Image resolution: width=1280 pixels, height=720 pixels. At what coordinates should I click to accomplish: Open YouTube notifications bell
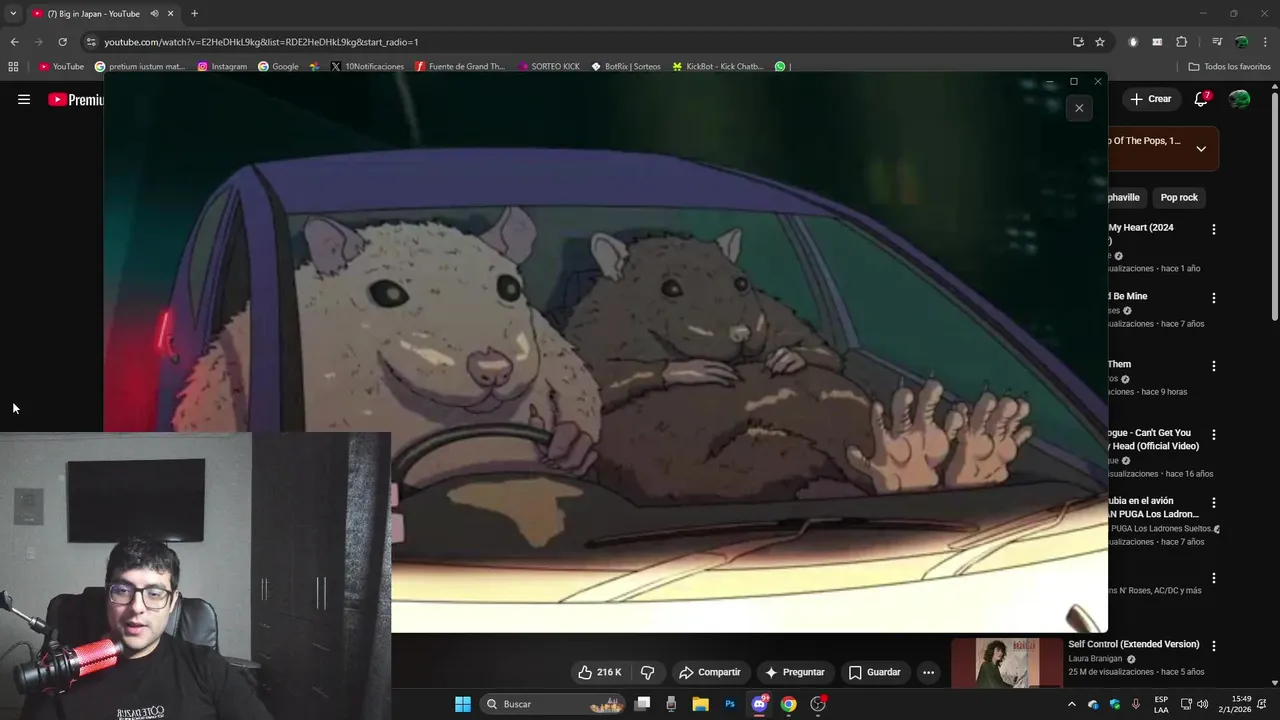1201,99
